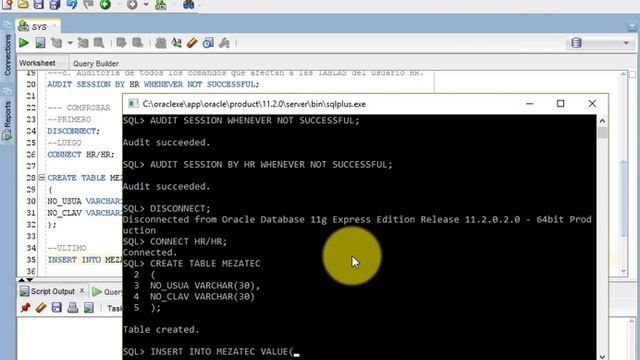Click the Explain Plan icon
640x360 pixels.
click(56, 42)
